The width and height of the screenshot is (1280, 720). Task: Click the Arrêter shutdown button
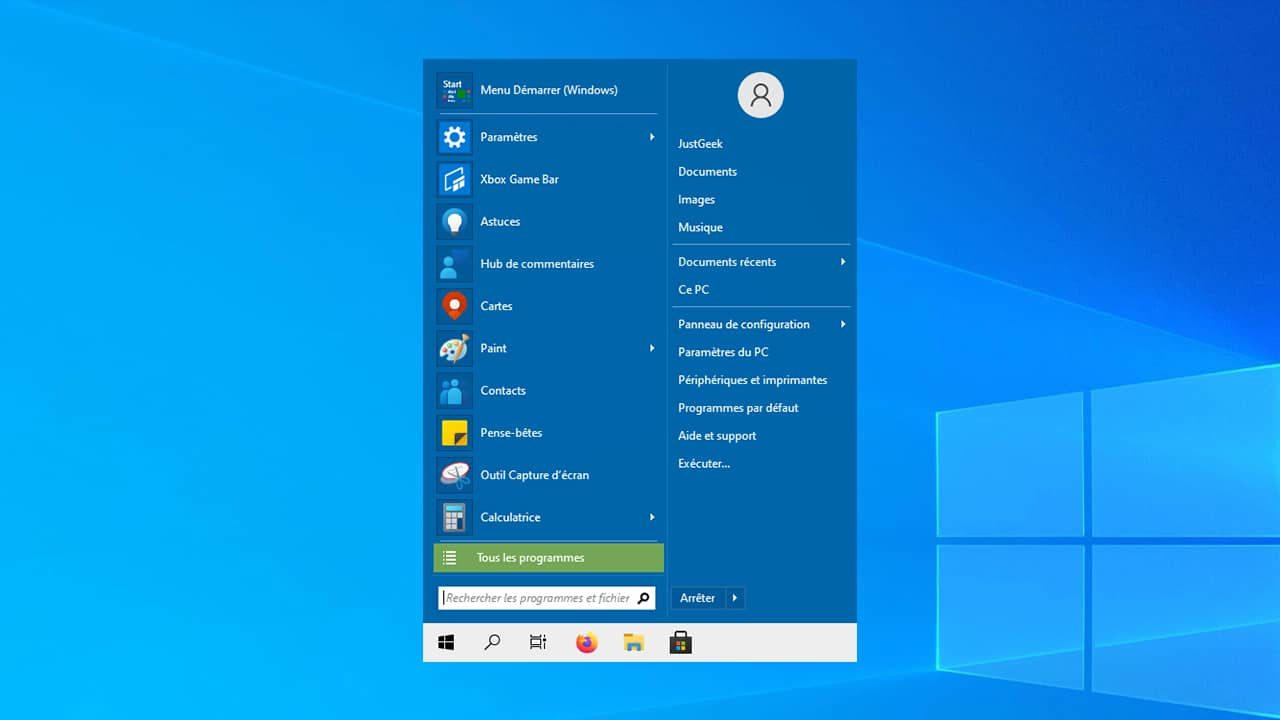coord(698,598)
